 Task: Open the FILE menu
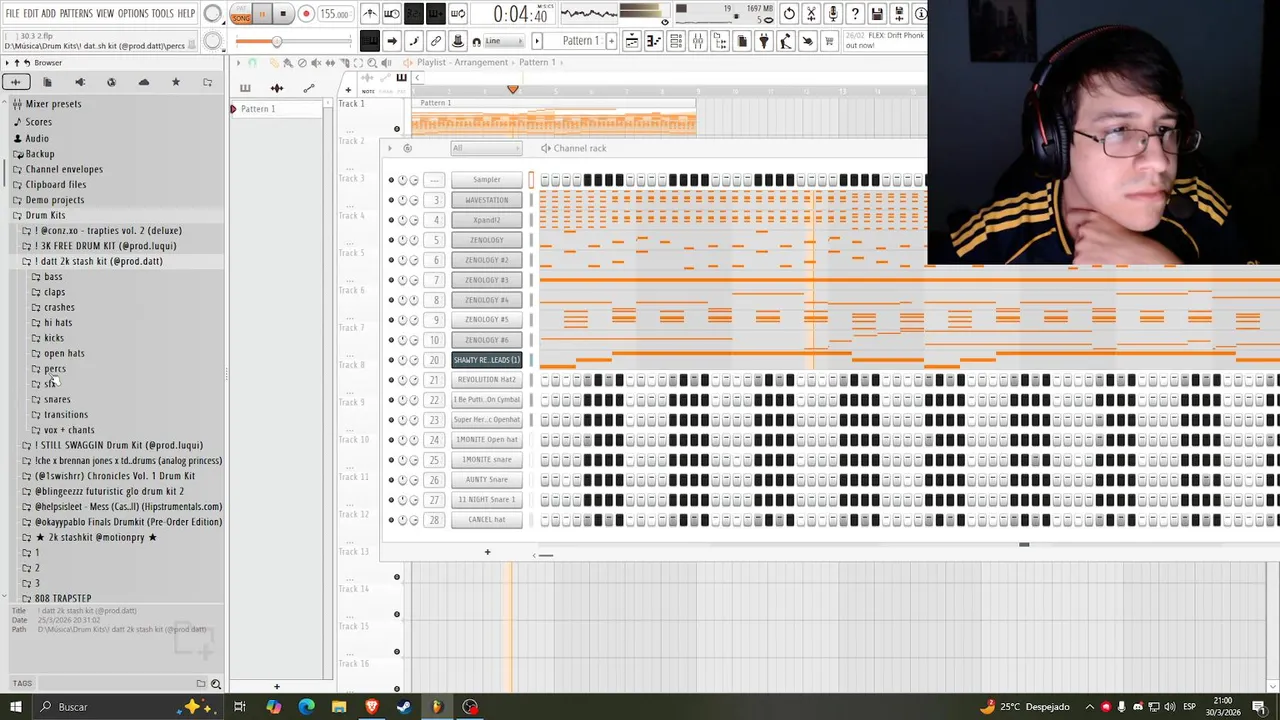12,14
